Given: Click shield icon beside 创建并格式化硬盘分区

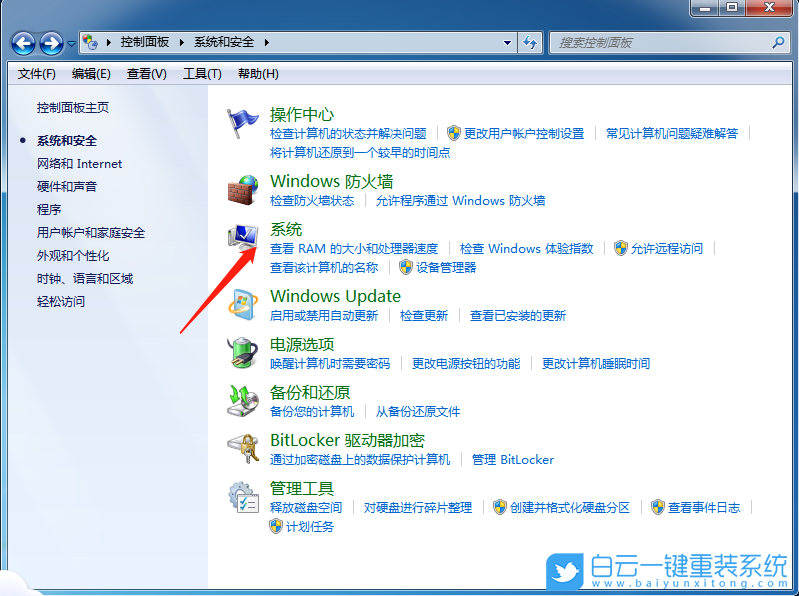Looking at the screenshot, I should (500, 507).
